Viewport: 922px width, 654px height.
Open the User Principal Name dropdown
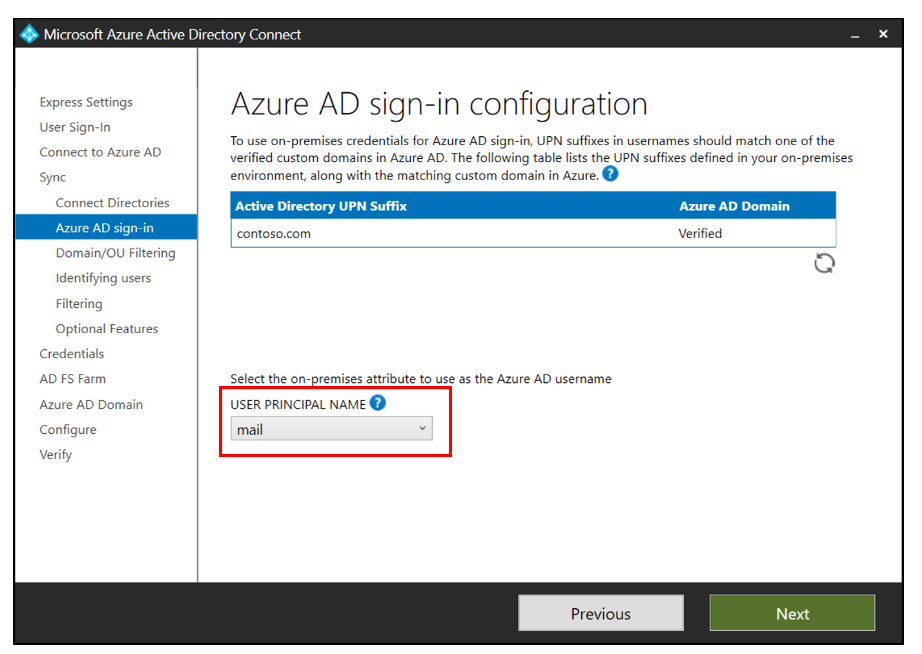click(x=331, y=429)
